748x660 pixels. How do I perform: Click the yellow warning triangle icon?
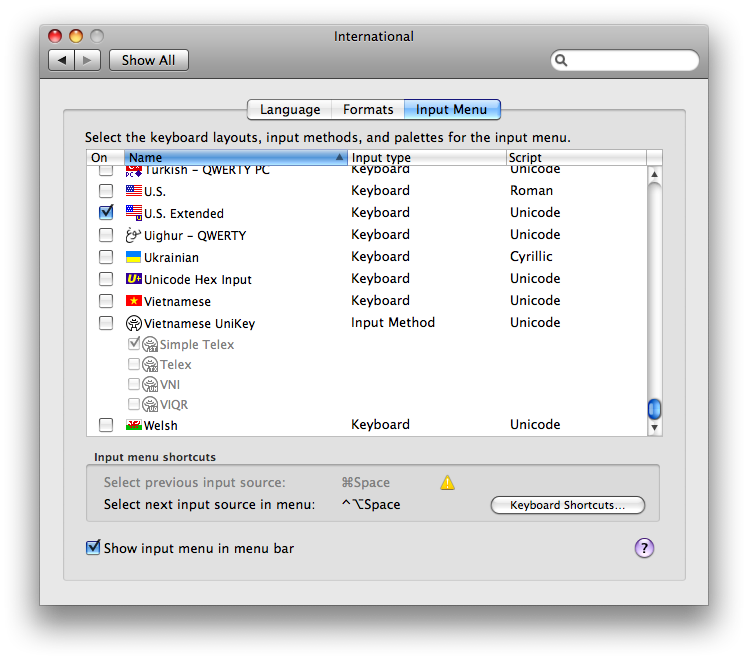447,483
